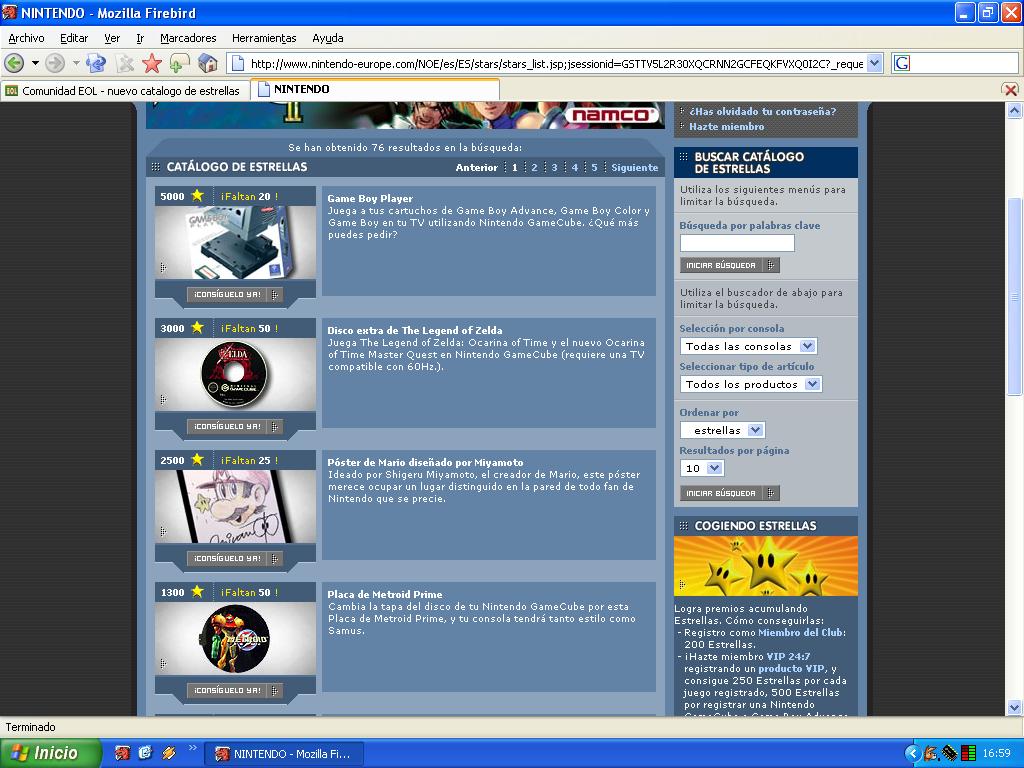1024x768 pixels.
Task: Go to results page 2
Action: [534, 168]
